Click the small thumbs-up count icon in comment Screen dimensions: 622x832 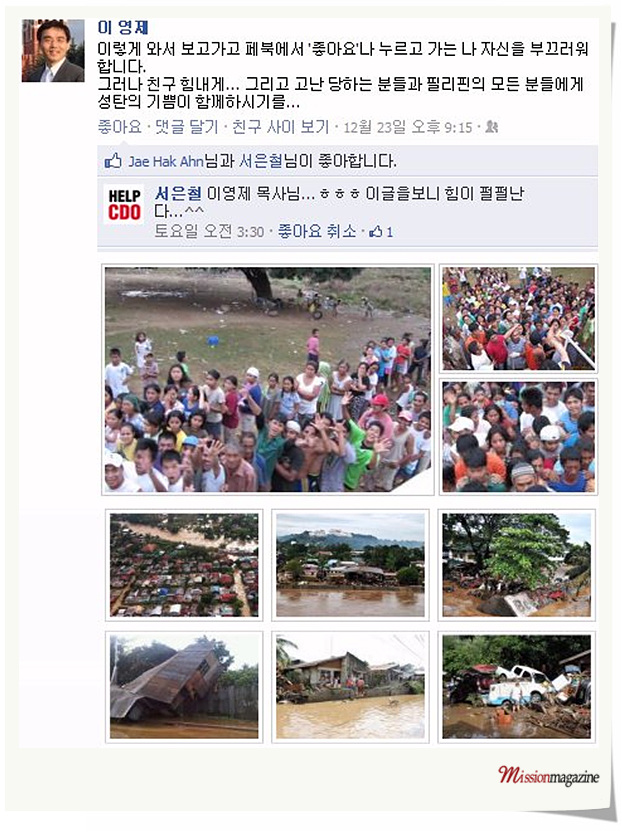pos(376,231)
